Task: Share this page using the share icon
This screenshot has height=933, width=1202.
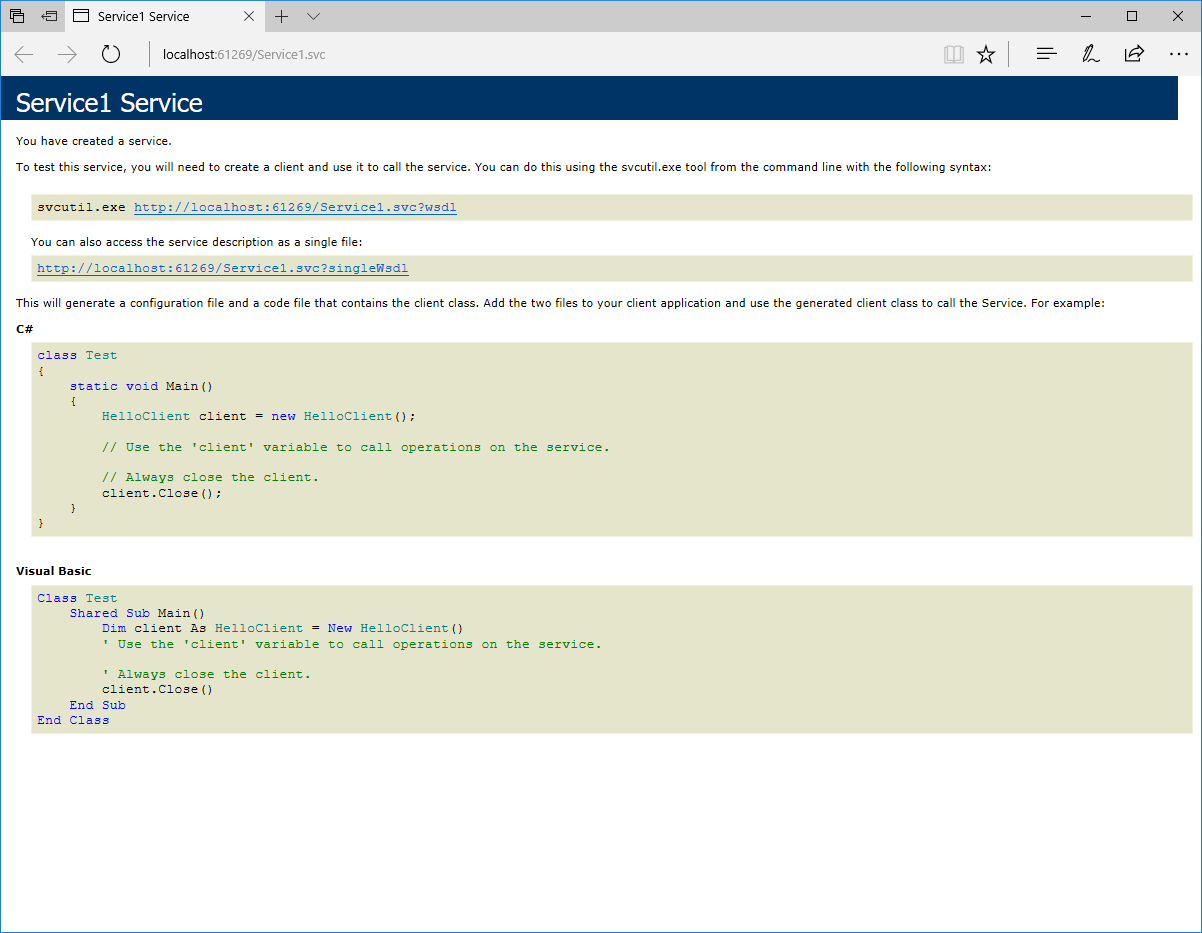Action: [1134, 54]
